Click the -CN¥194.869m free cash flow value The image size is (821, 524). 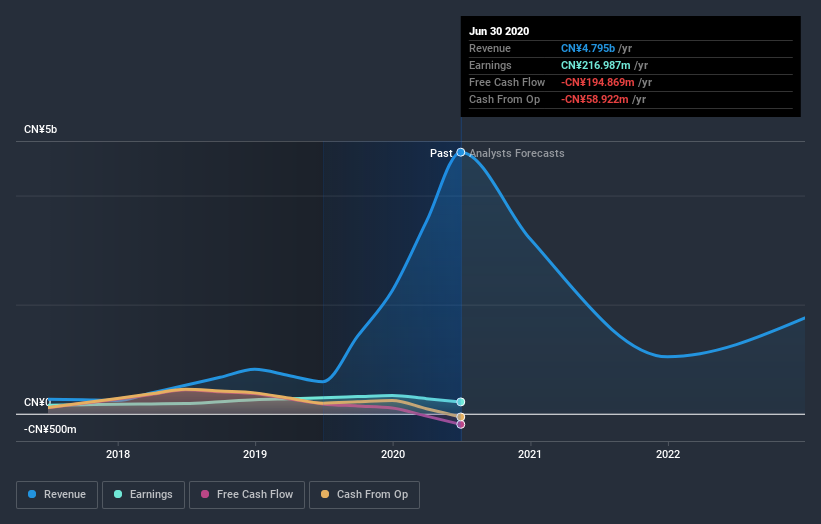[598, 82]
